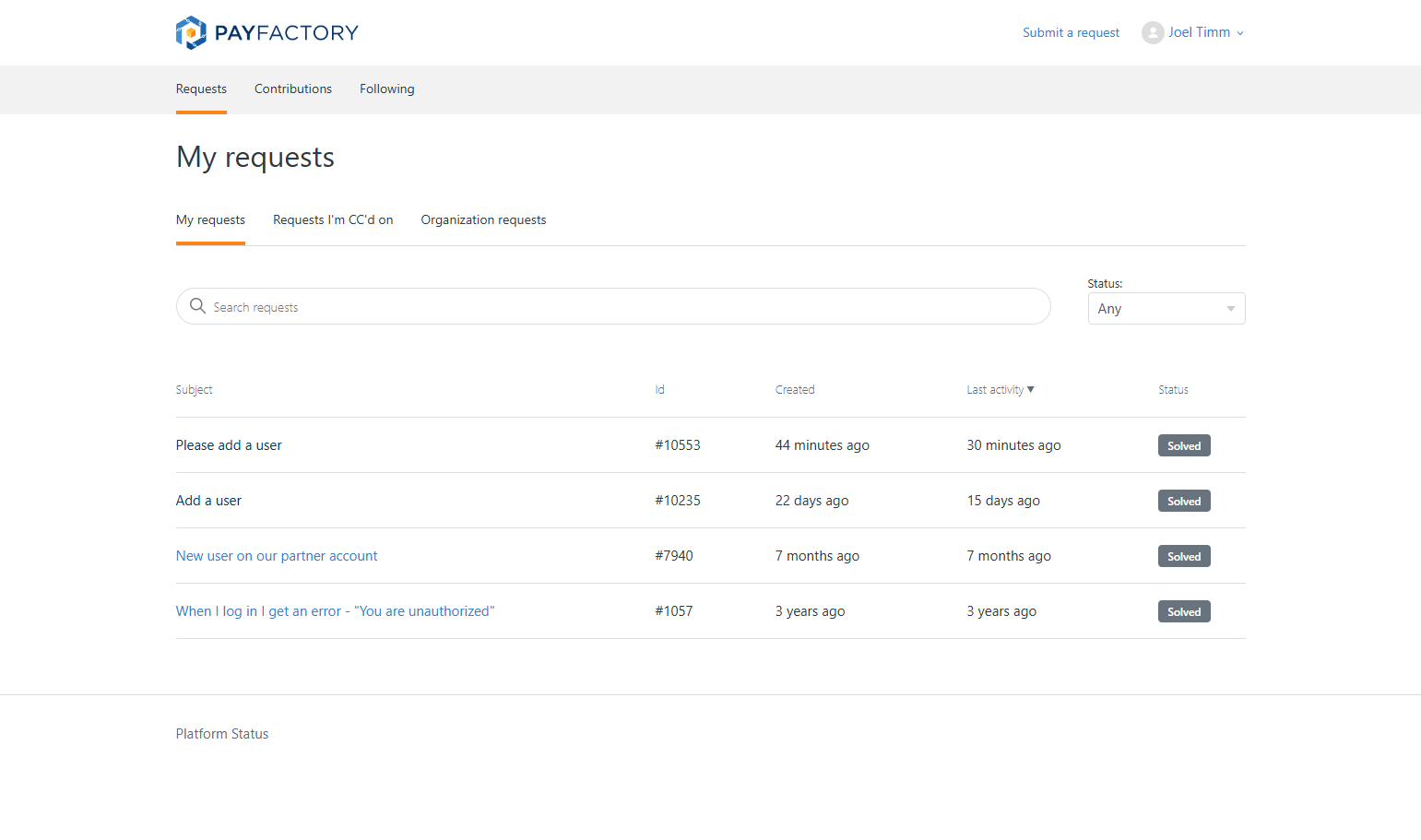
Task: Click the Status column header
Action: point(1173,390)
